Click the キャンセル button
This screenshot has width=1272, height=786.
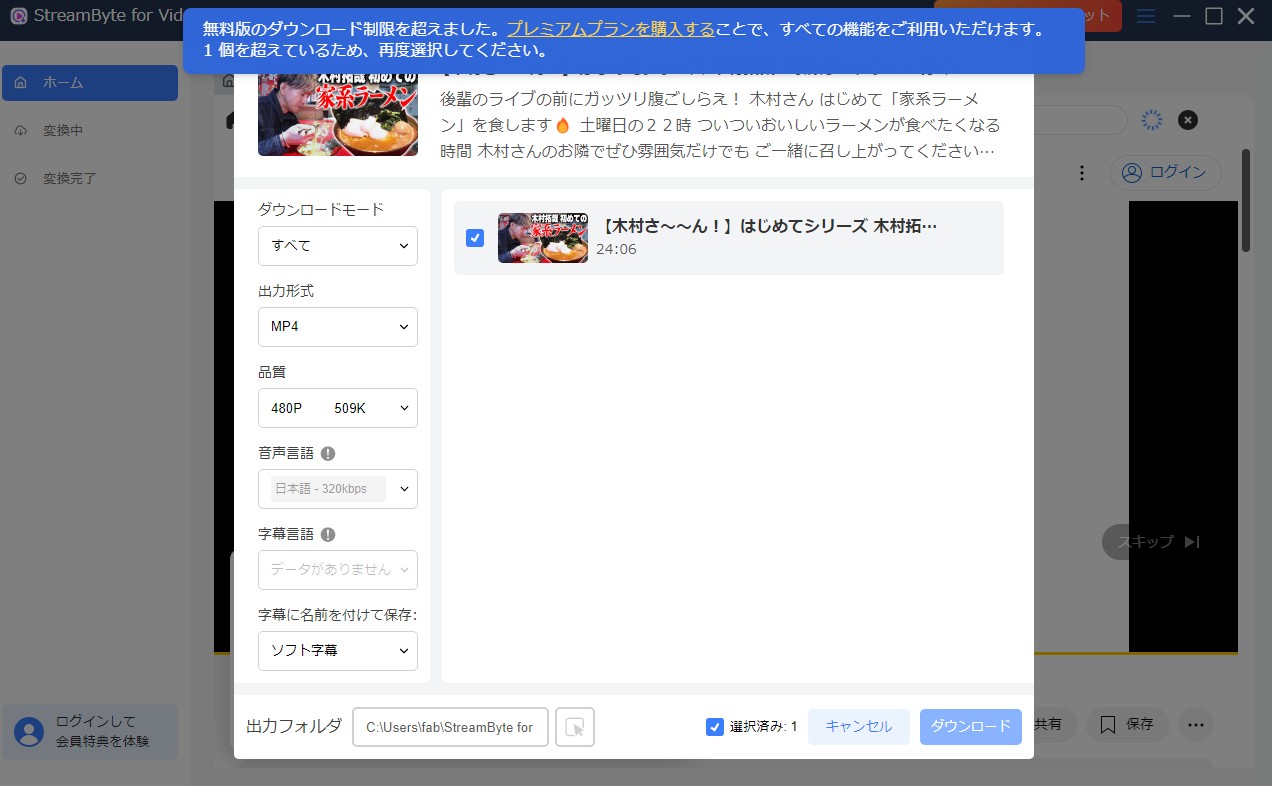tap(859, 727)
